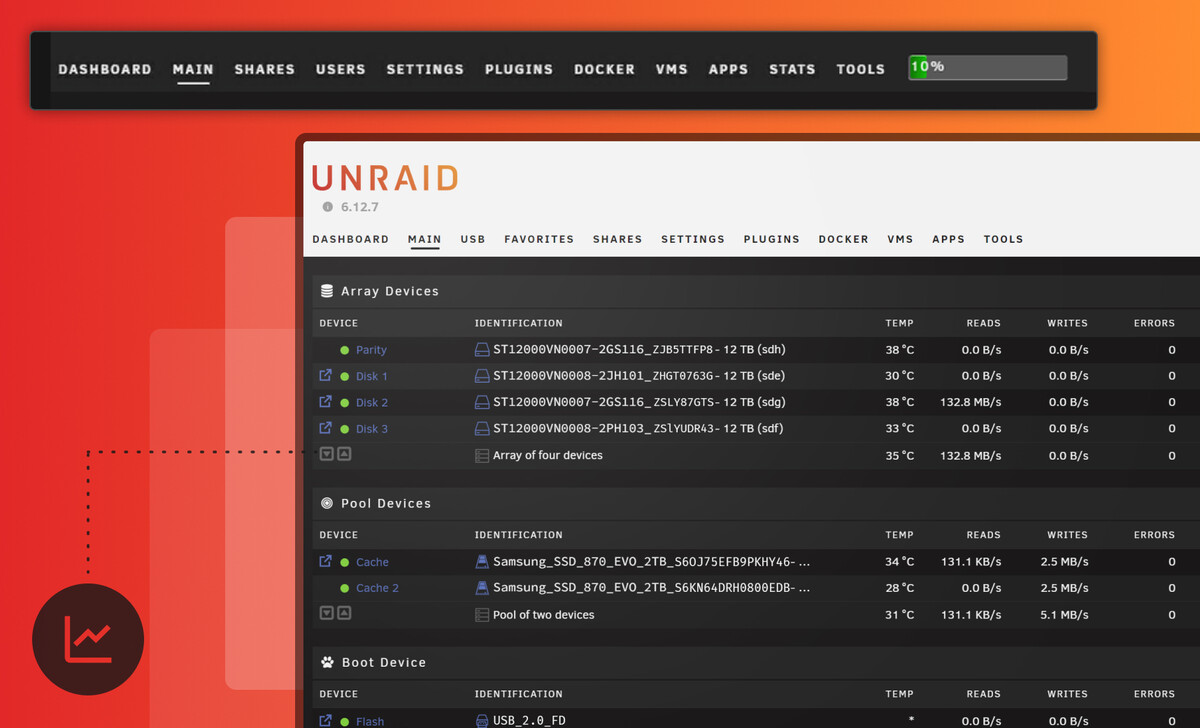Click the UNRAID logo
Screen dimensions: 1200x728
pos(385,177)
